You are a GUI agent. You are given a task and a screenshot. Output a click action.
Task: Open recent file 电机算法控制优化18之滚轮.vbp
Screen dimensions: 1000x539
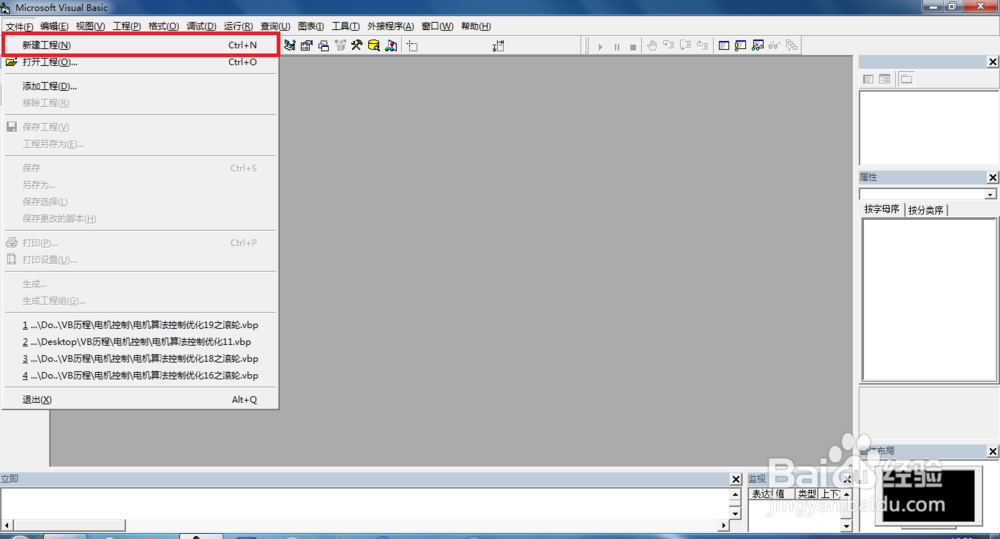tap(140, 358)
